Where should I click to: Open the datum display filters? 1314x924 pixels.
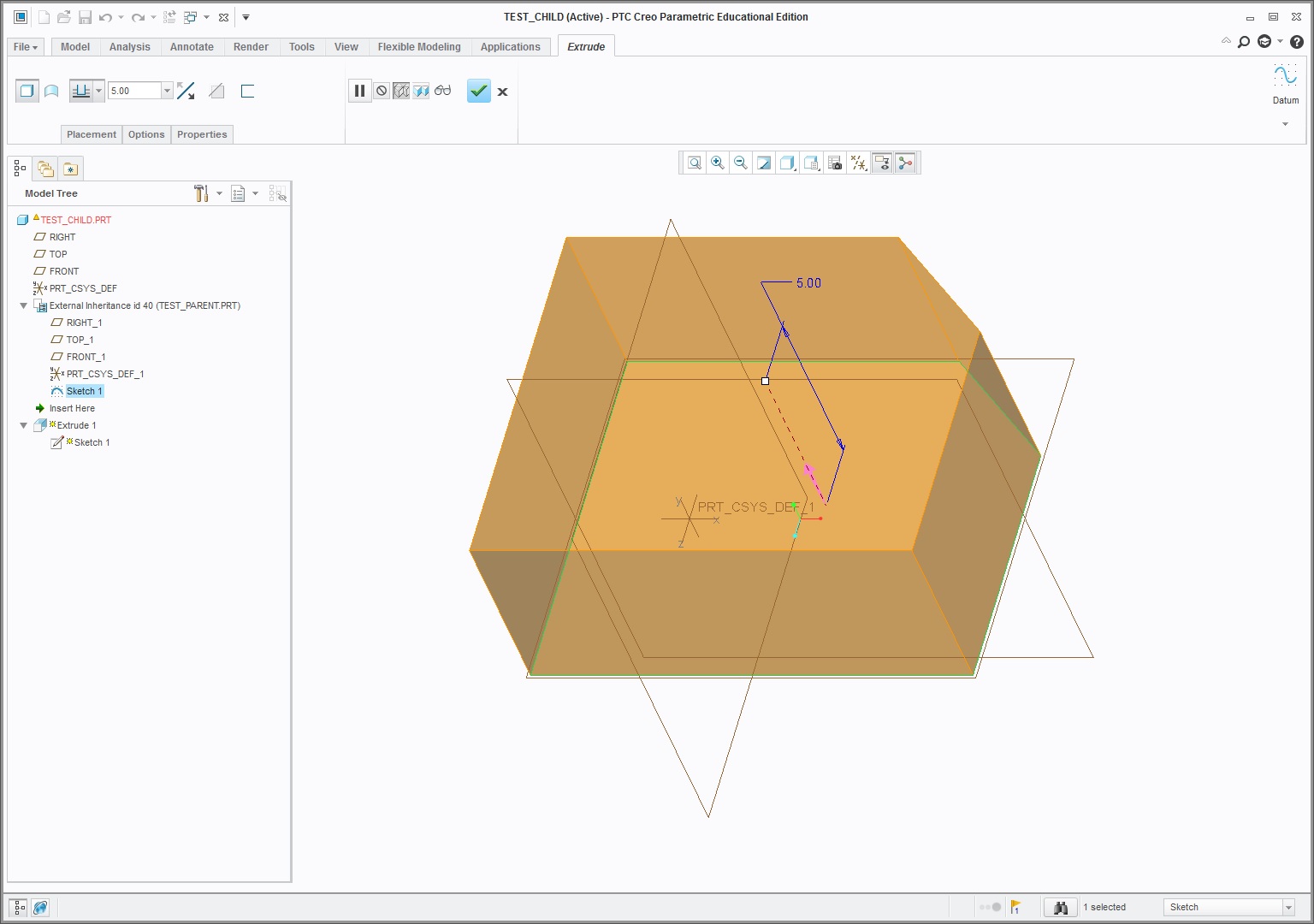coord(858,163)
